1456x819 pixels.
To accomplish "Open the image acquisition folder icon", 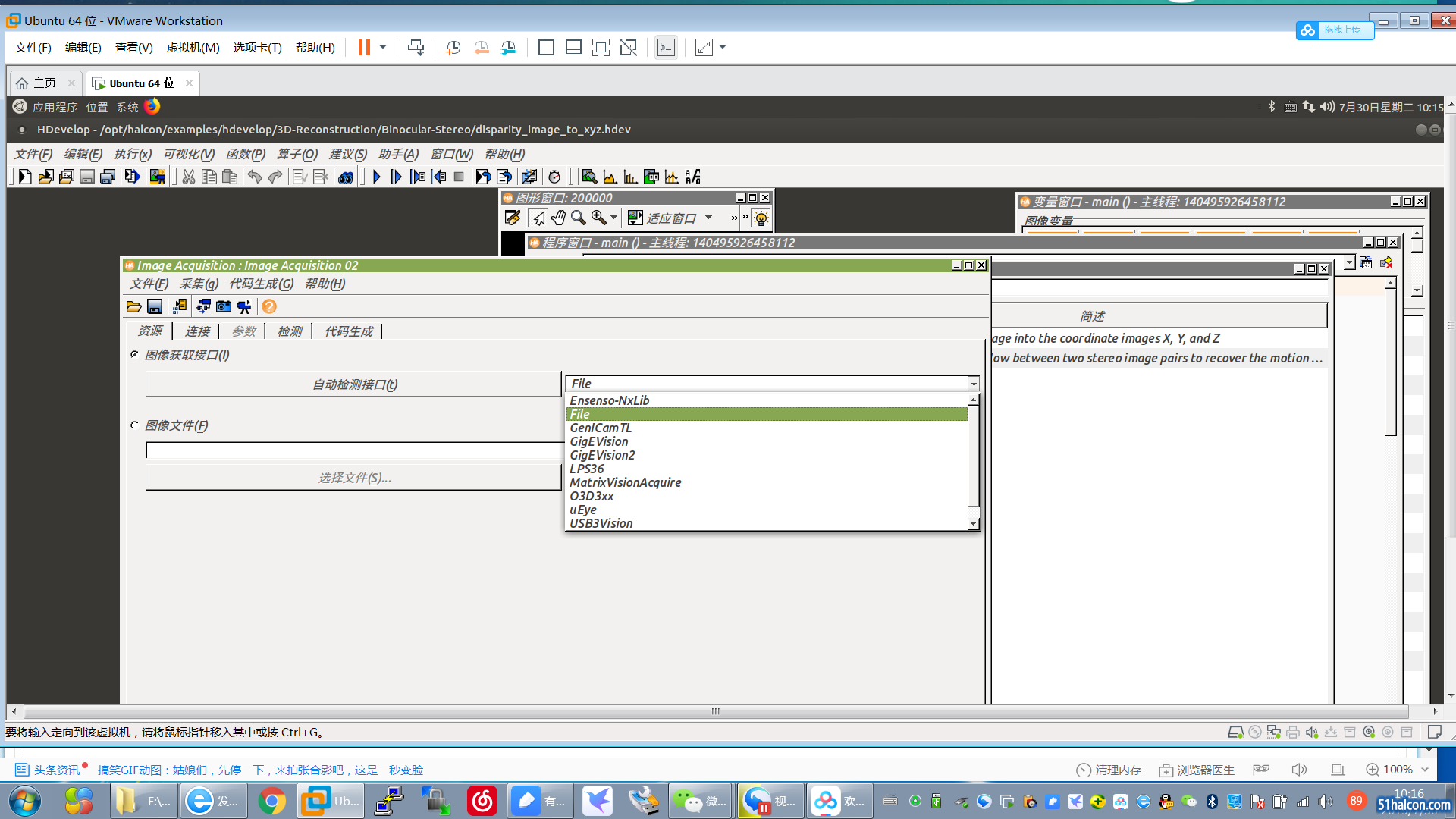I will click(x=133, y=306).
